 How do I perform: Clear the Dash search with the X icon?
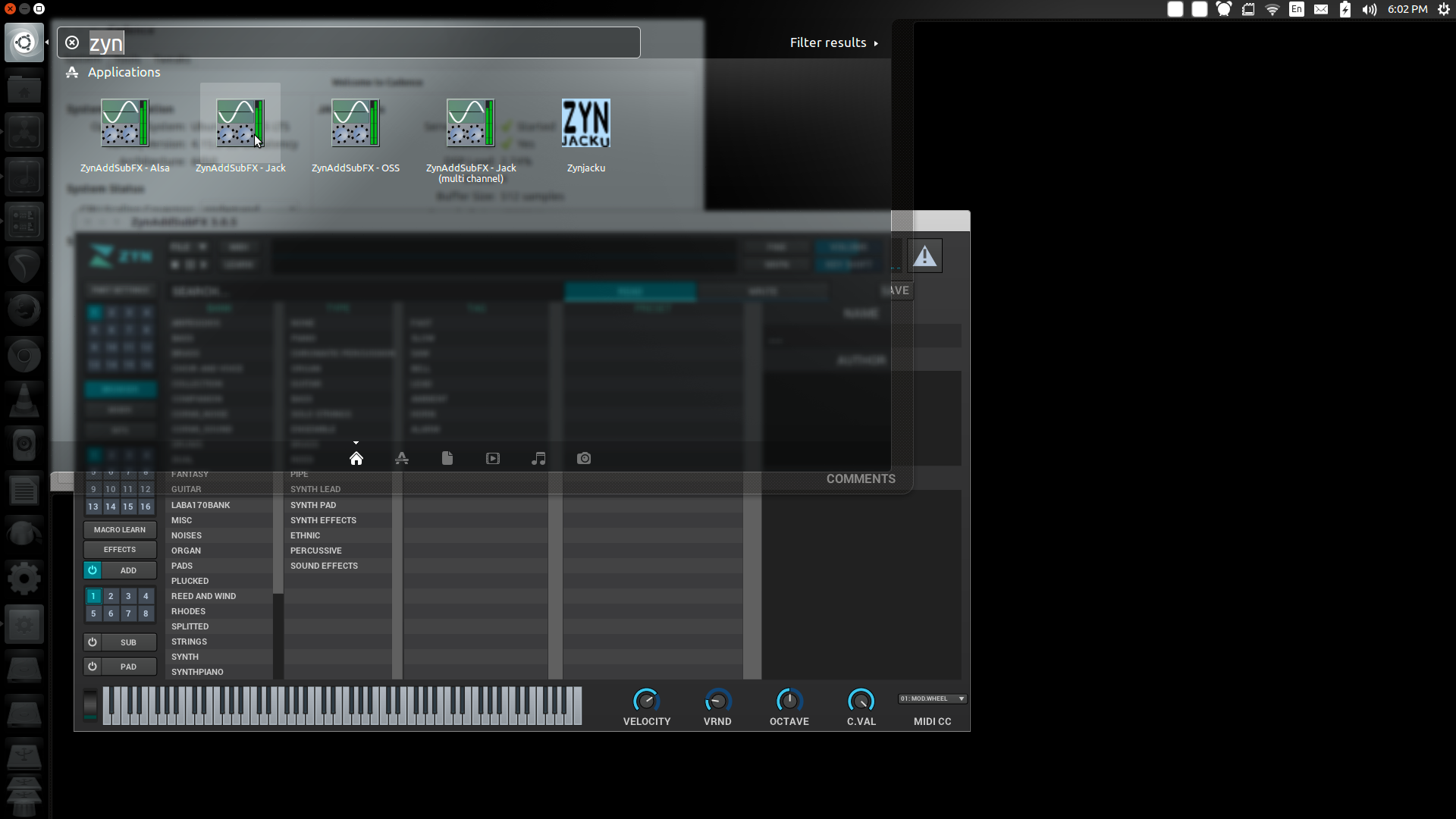pyautogui.click(x=72, y=42)
